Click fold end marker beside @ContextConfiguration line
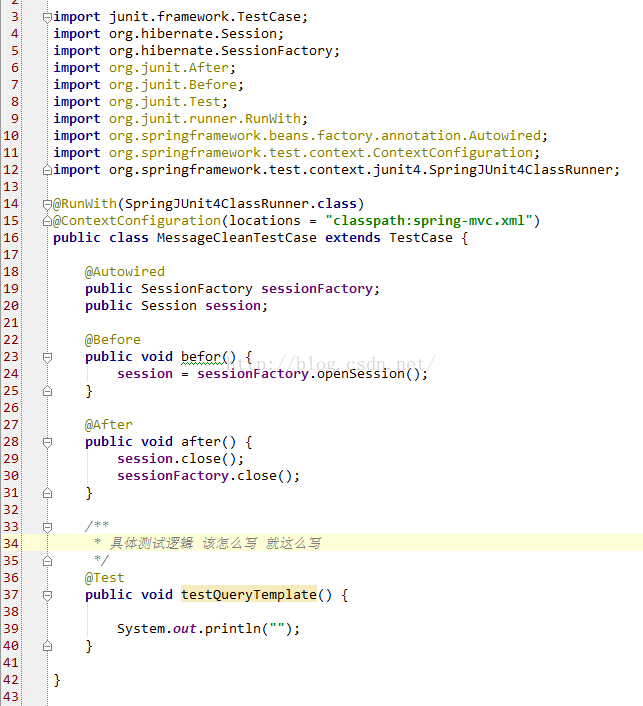This screenshot has width=643, height=706. [47, 221]
